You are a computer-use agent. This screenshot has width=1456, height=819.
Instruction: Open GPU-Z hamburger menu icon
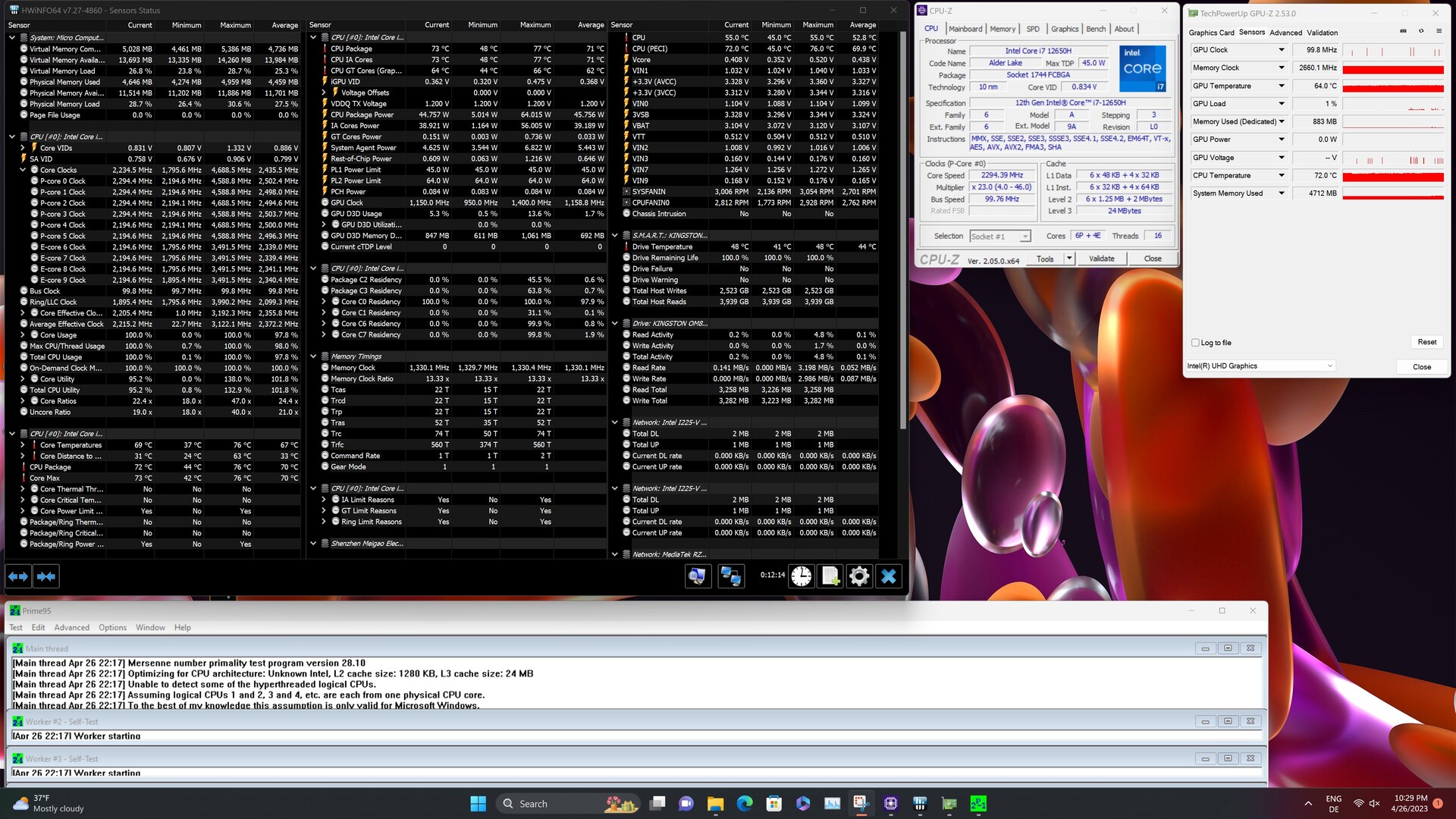1439,31
